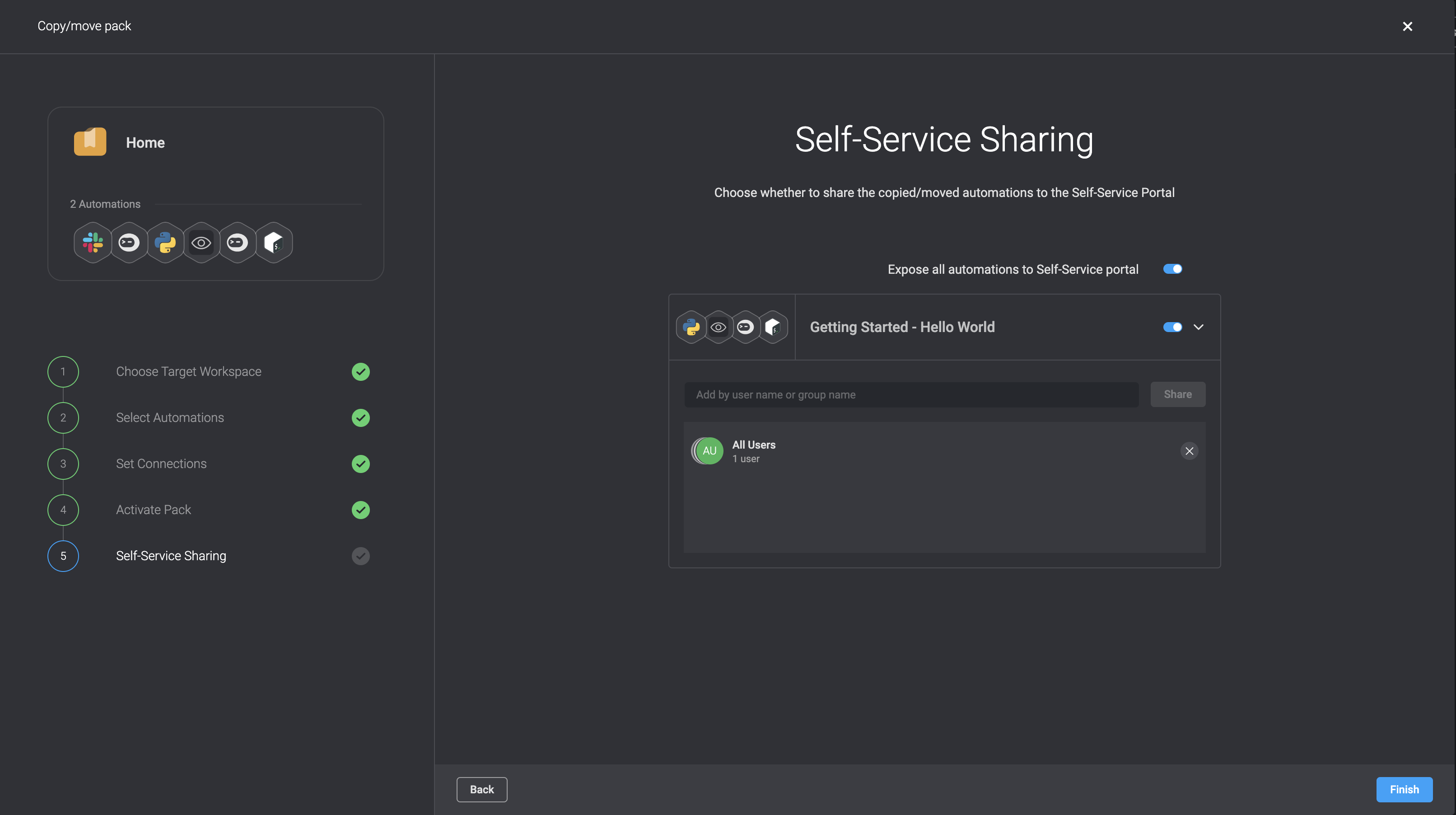The width and height of the screenshot is (1456, 815).
Task: Click step number 4 circle
Action: [63, 510]
